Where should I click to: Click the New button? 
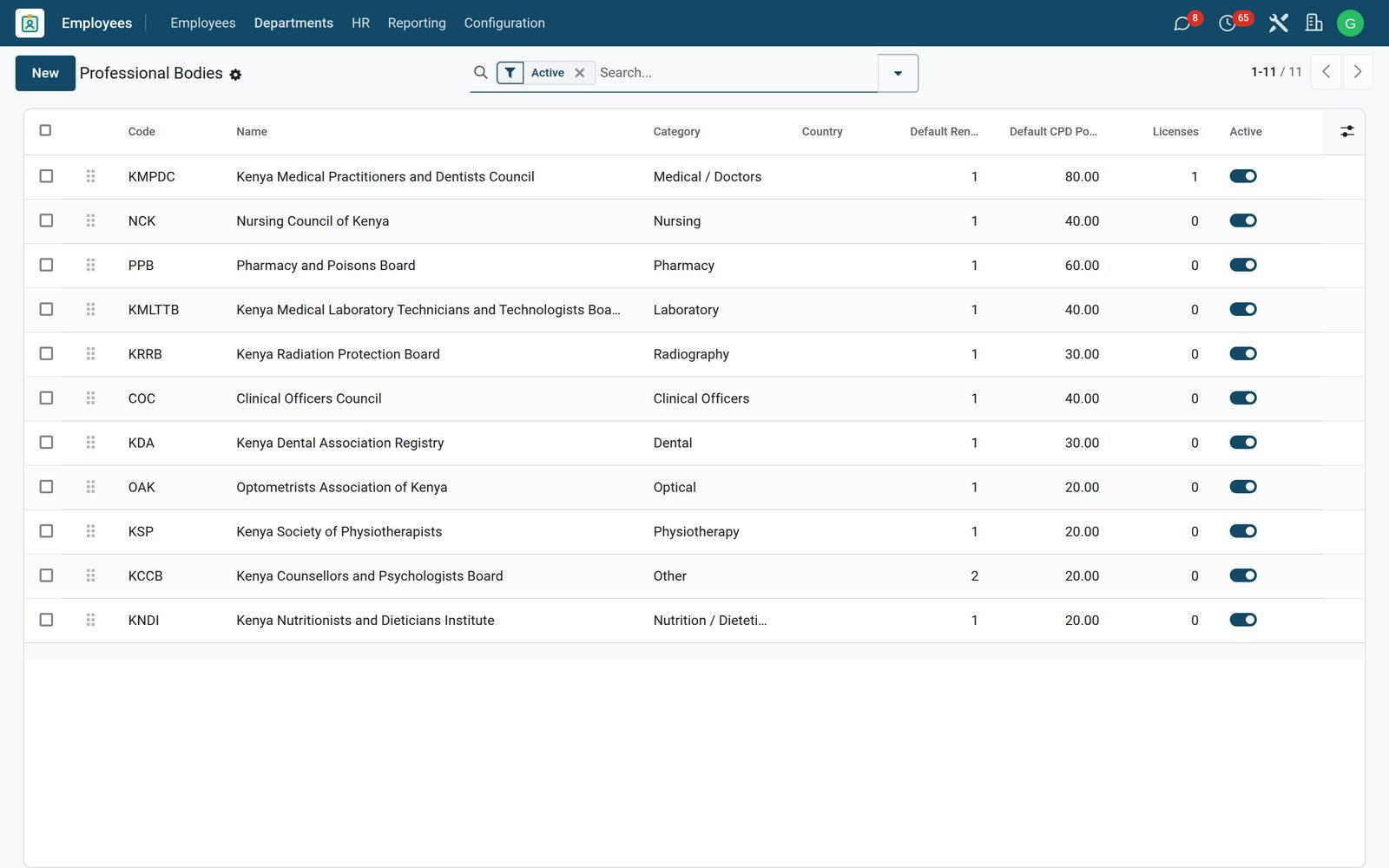point(45,73)
